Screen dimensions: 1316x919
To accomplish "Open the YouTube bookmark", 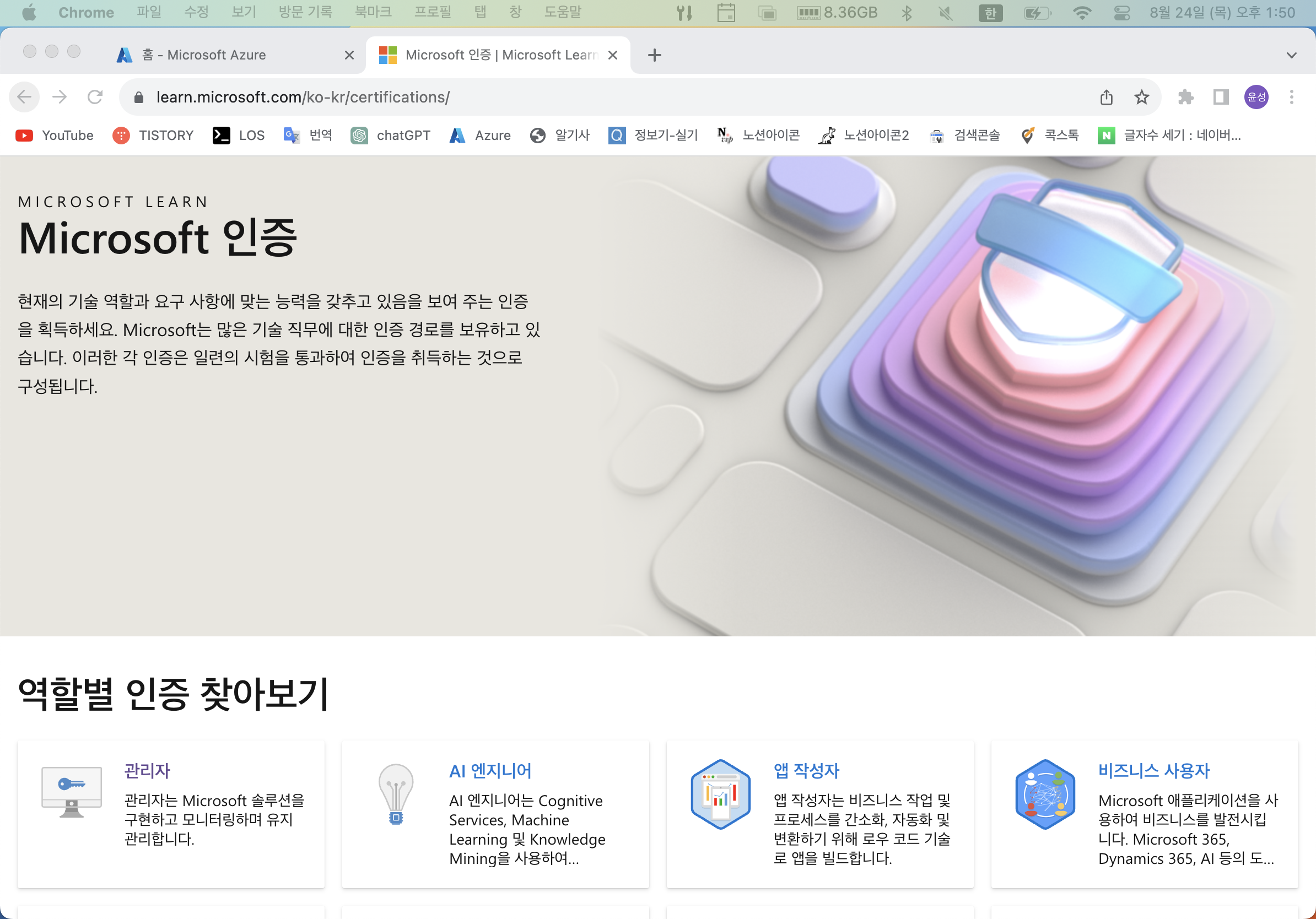I will 55,135.
